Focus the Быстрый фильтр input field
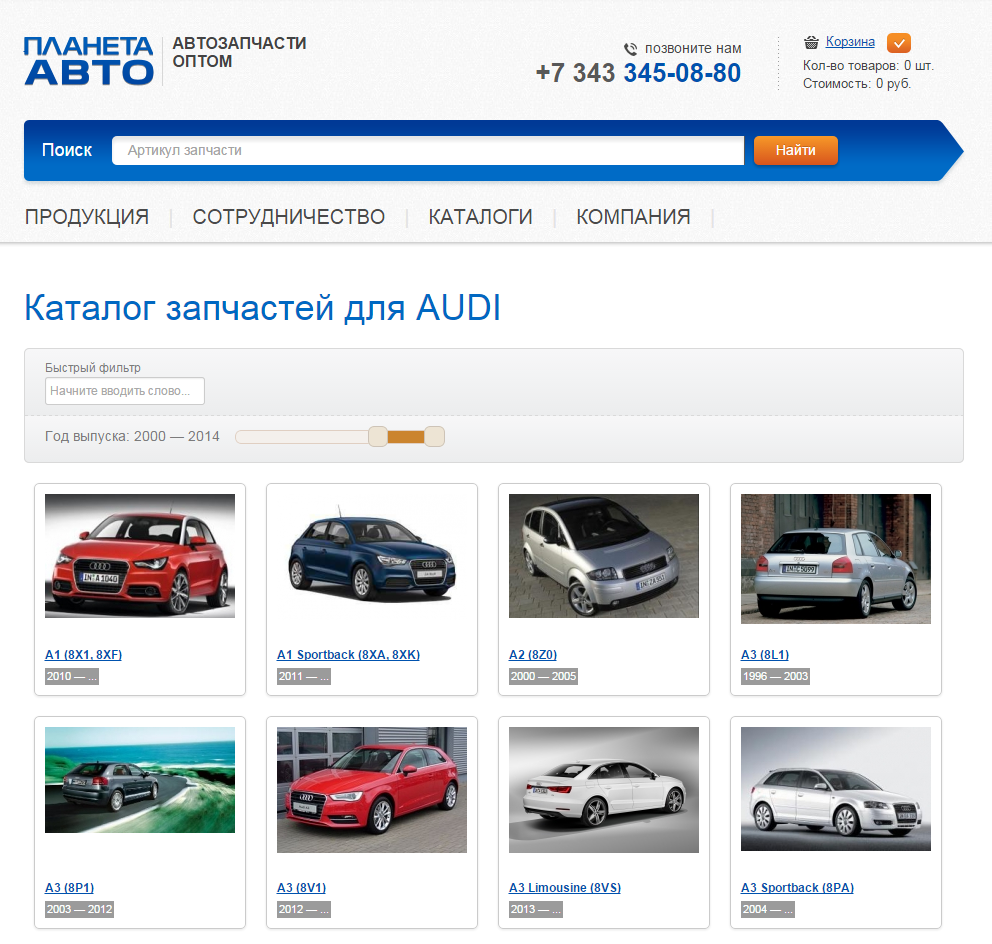This screenshot has height=944, width=992. click(x=125, y=391)
